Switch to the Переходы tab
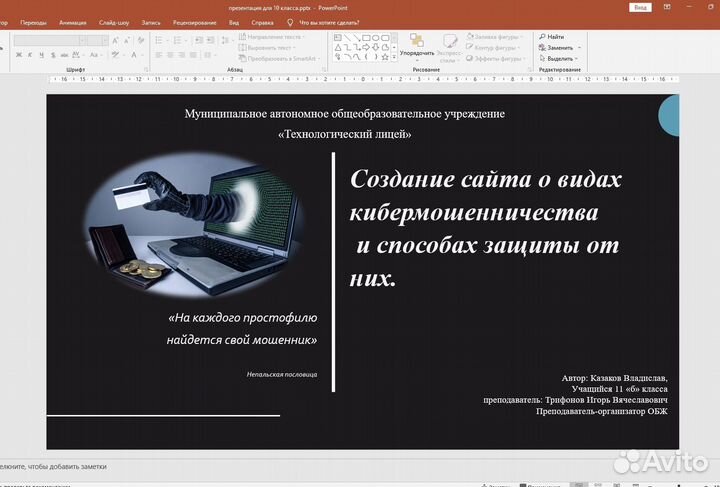This screenshot has width=720, height=487. pyautogui.click(x=33, y=22)
